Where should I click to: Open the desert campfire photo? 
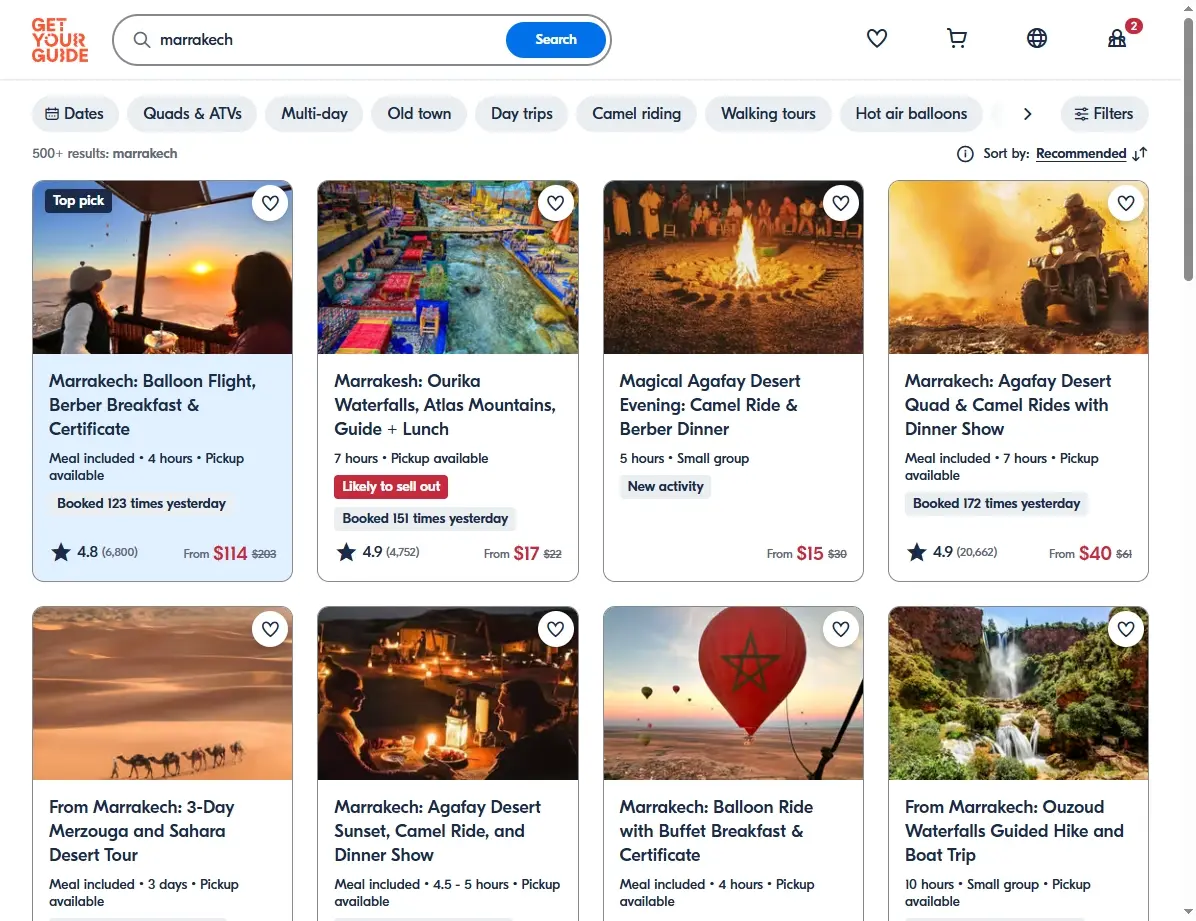click(x=733, y=267)
